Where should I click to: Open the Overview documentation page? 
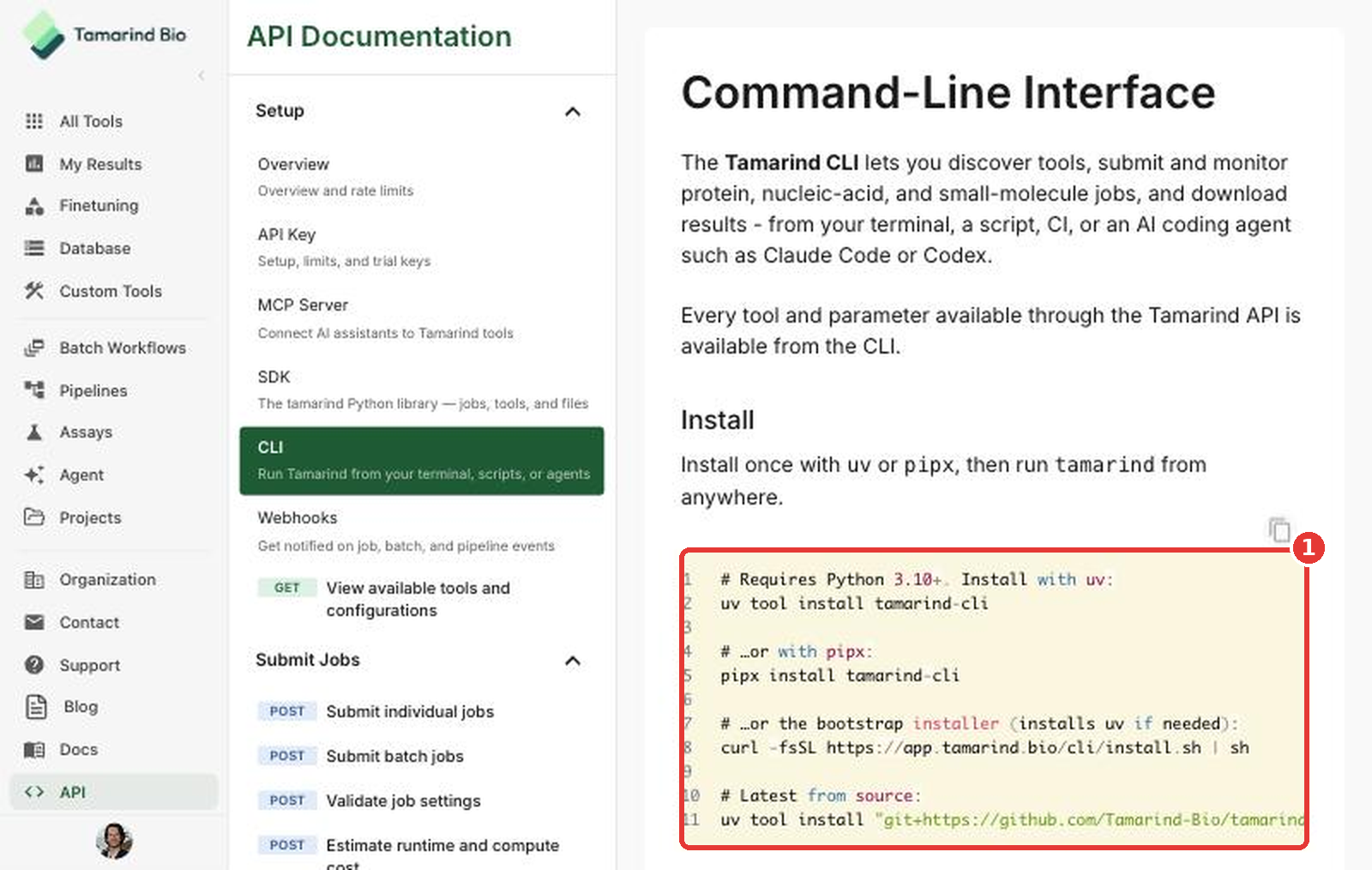pos(422,176)
